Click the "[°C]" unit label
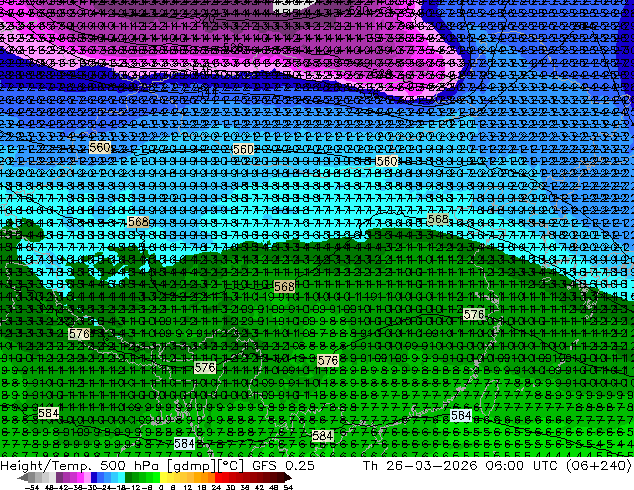This screenshot has width=634, height=490. [231, 466]
